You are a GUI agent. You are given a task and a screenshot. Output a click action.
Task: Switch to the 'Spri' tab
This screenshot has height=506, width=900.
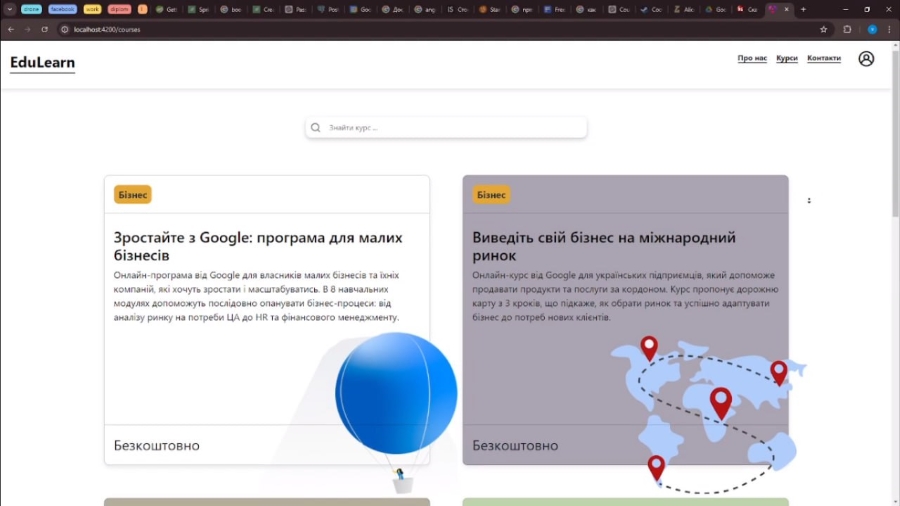click(x=199, y=9)
